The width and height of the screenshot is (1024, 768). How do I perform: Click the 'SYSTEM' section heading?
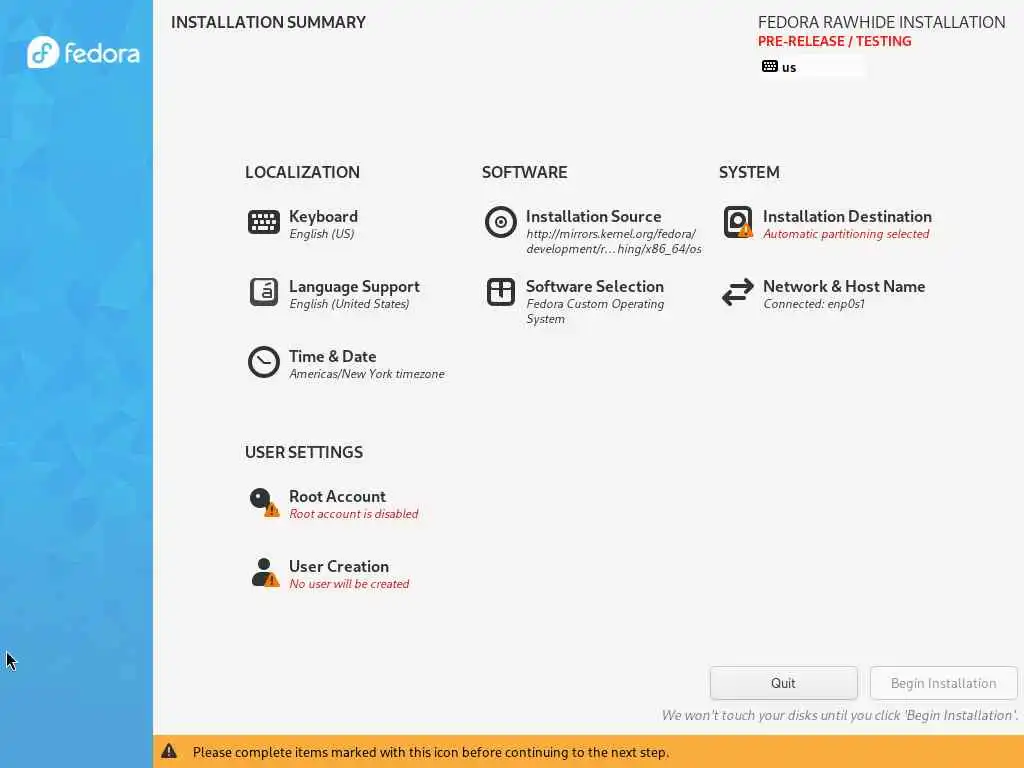click(749, 172)
